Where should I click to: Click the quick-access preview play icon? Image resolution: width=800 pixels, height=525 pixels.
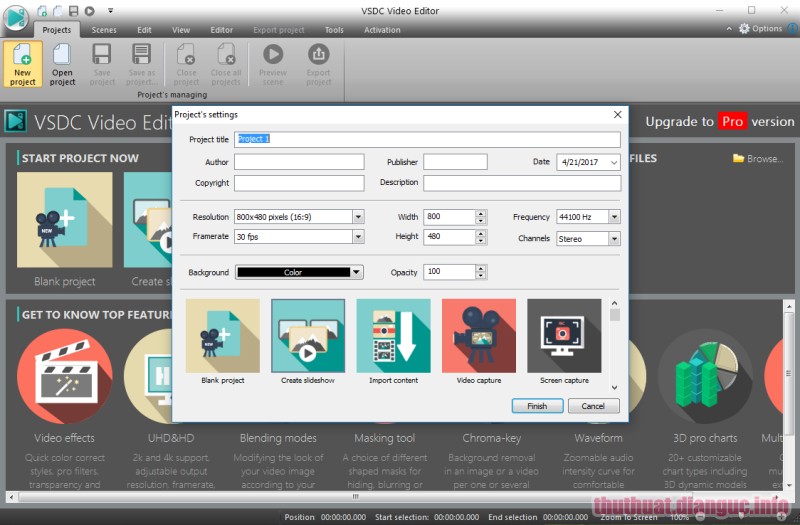[x=90, y=11]
